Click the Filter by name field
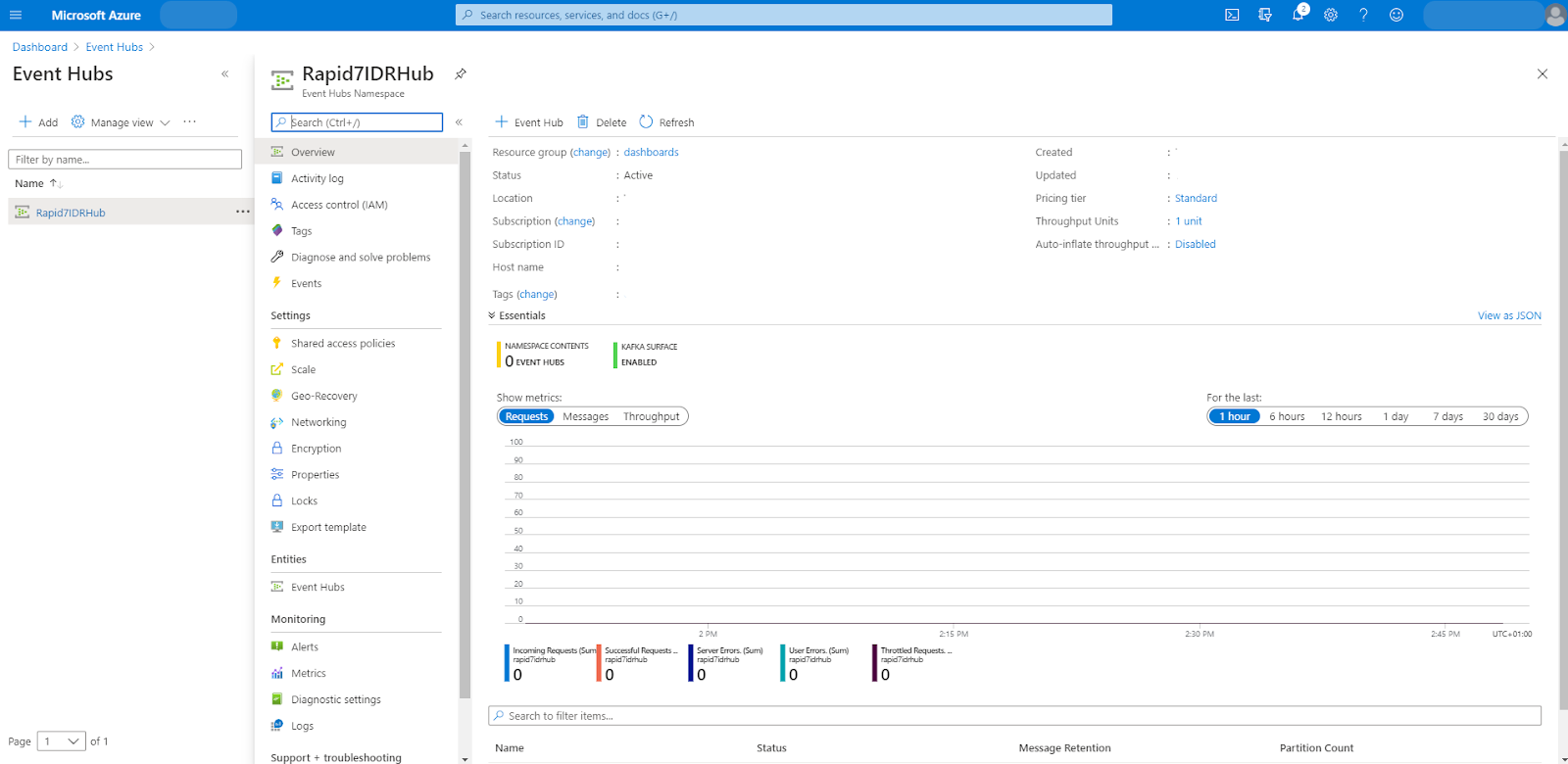Image resolution: width=1568 pixels, height=764 pixels. point(124,159)
